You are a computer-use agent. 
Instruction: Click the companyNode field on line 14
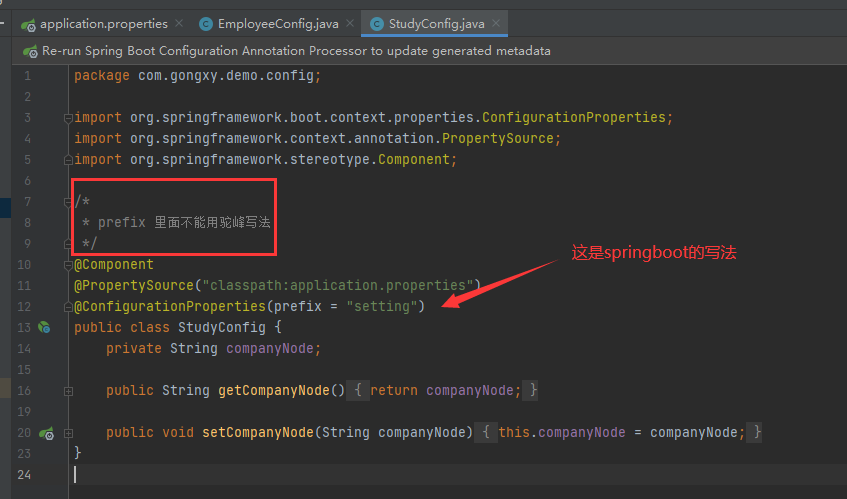(270, 349)
